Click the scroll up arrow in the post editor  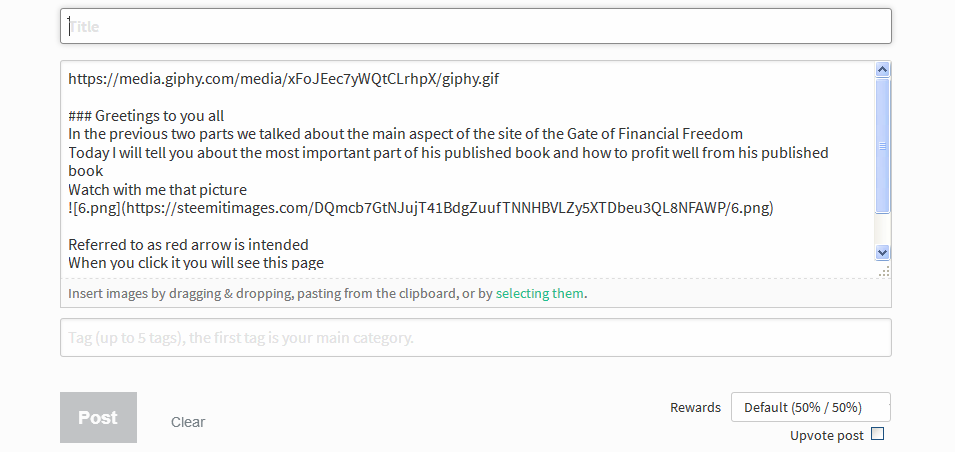pos(882,70)
